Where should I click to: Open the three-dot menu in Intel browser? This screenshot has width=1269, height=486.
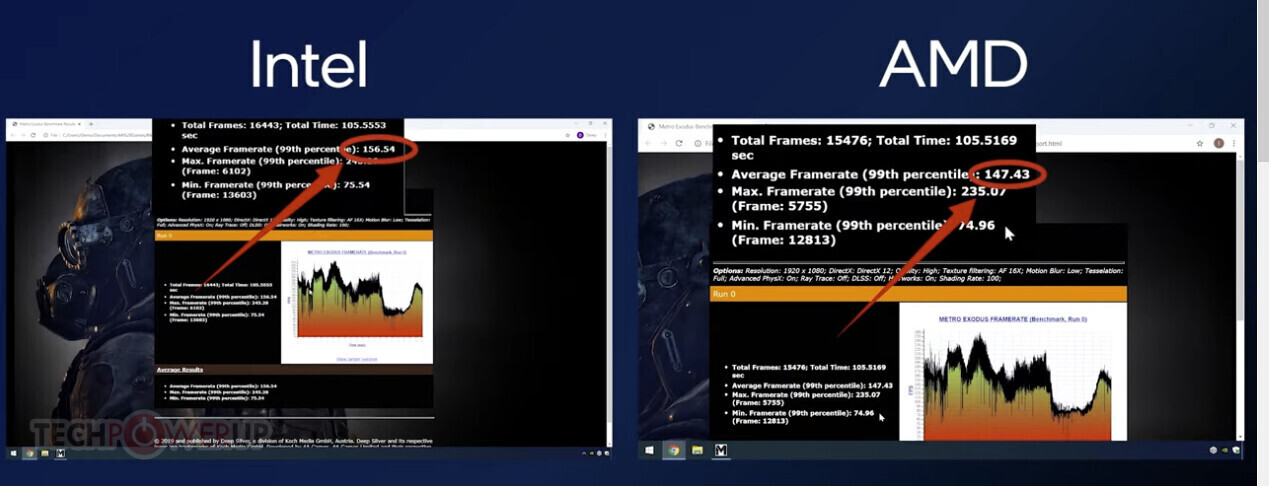click(605, 134)
